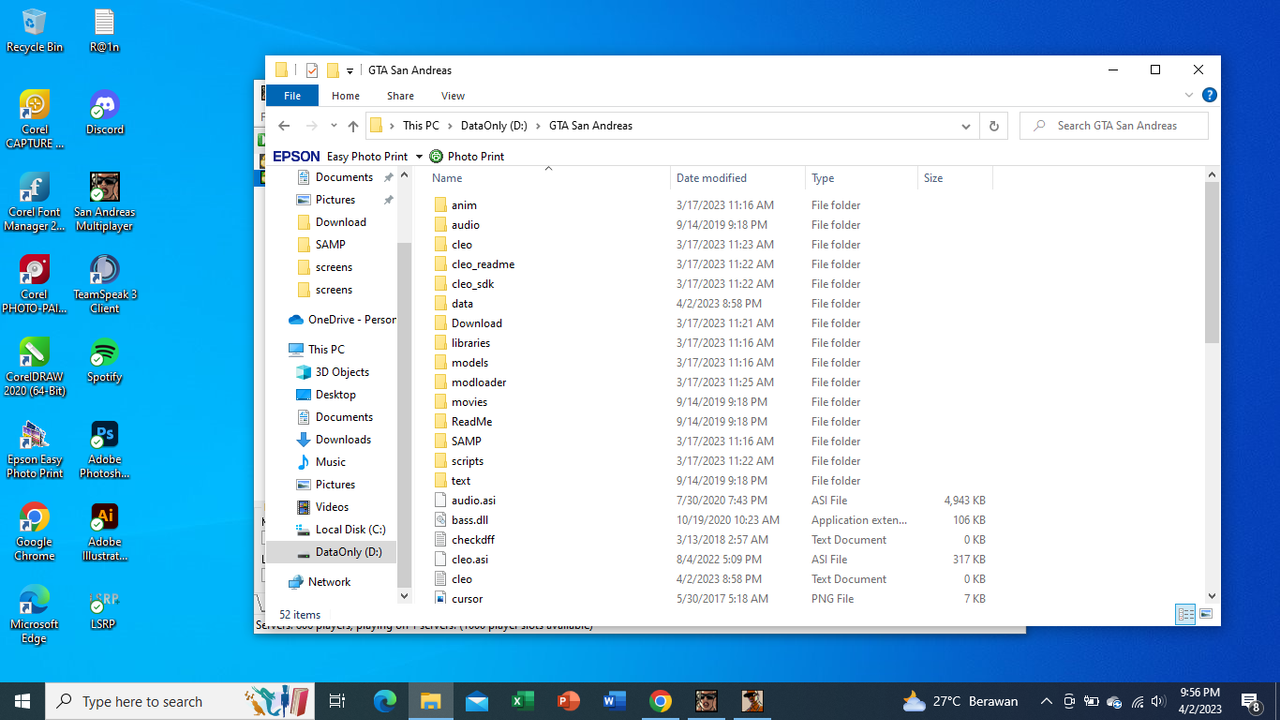This screenshot has height=720, width=1280.
Task: Open PowerPoint from the taskbar
Action: [568, 701]
